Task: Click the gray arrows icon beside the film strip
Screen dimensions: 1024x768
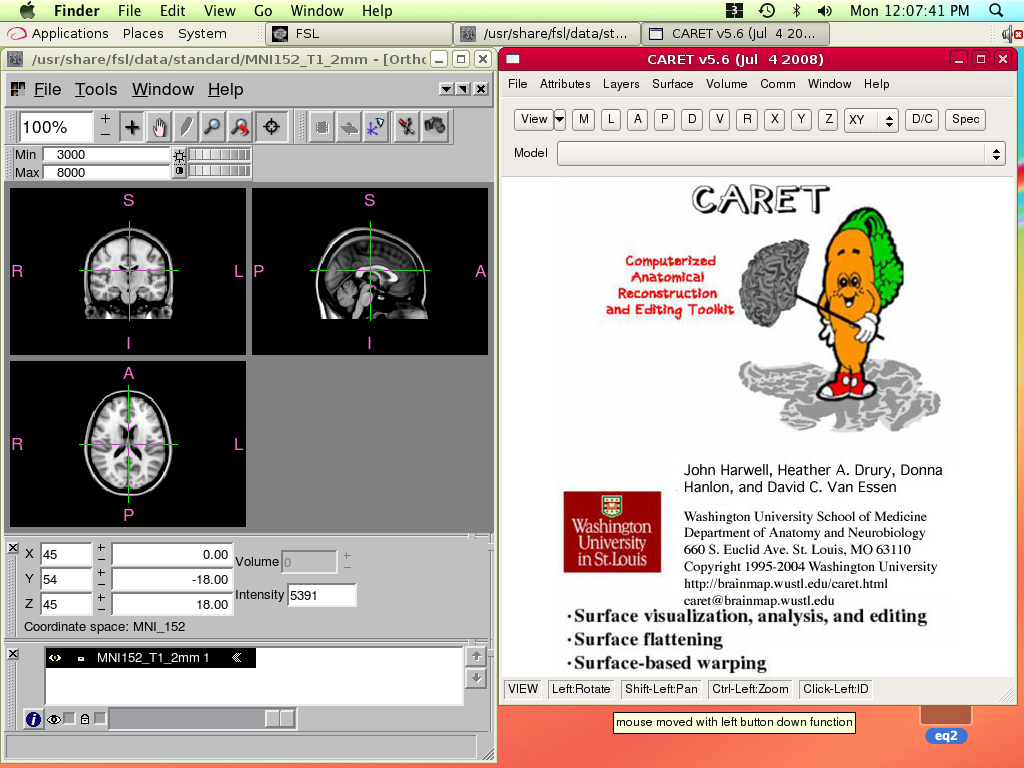Action: (349, 127)
